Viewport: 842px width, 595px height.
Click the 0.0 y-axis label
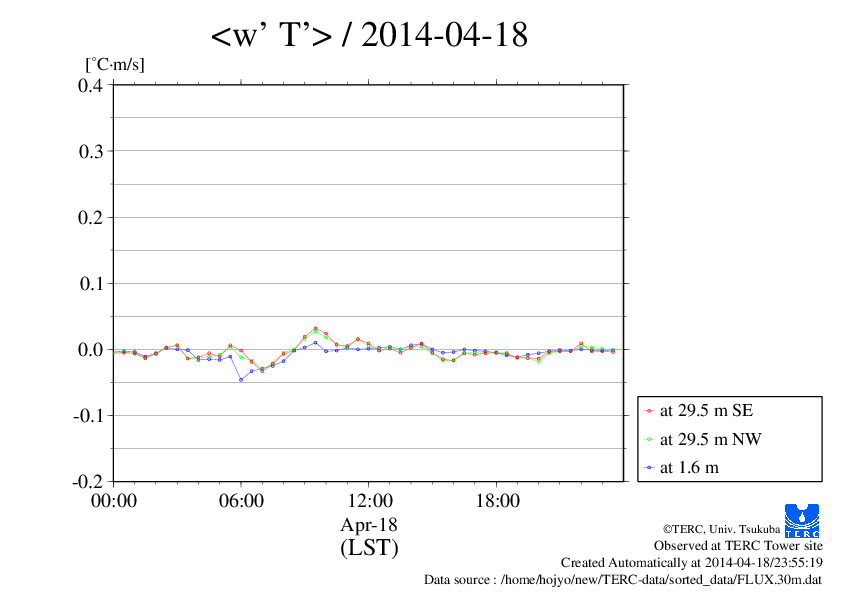(91, 350)
